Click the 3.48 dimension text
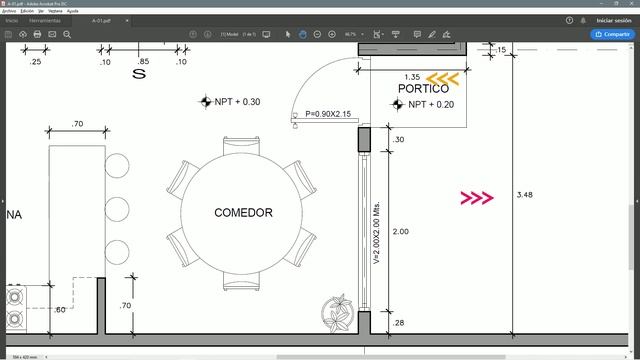This screenshot has height=360, width=640. 524,195
